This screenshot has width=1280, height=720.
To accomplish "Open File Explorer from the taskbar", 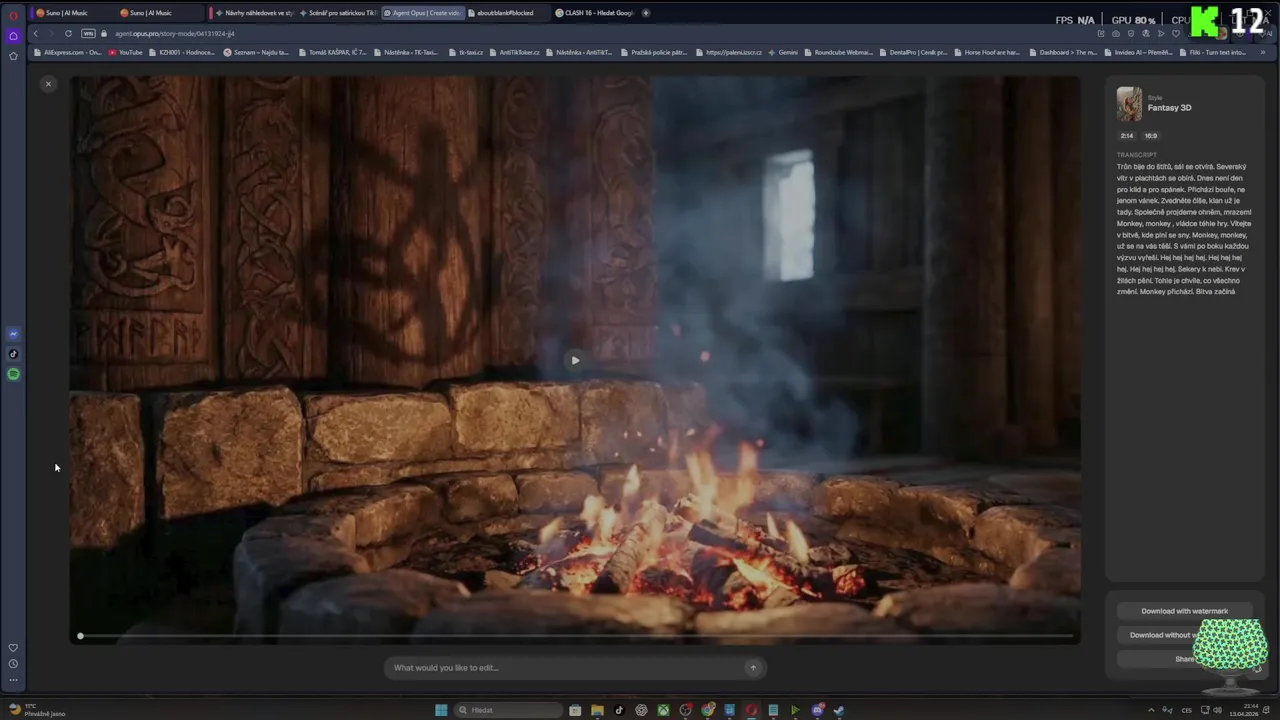I will [597, 710].
